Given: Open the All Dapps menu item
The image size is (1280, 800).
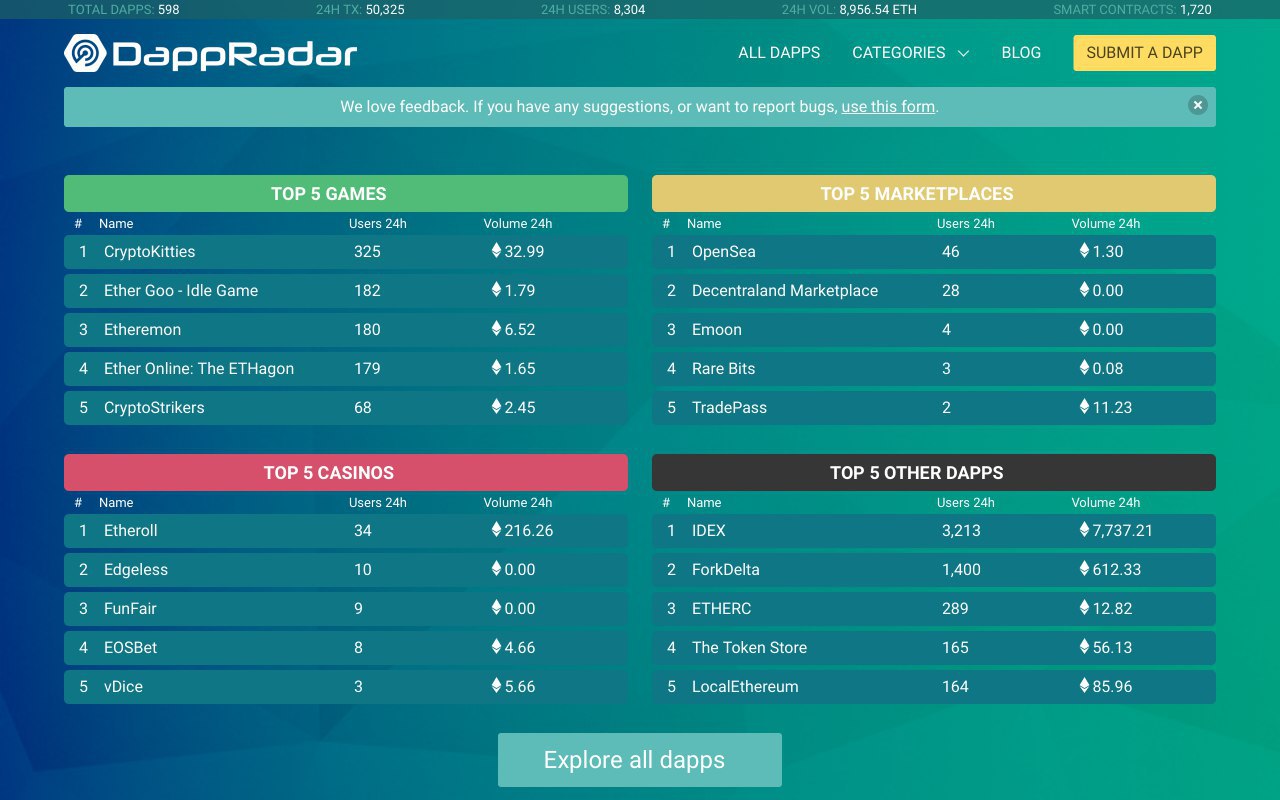Looking at the screenshot, I should coord(779,53).
